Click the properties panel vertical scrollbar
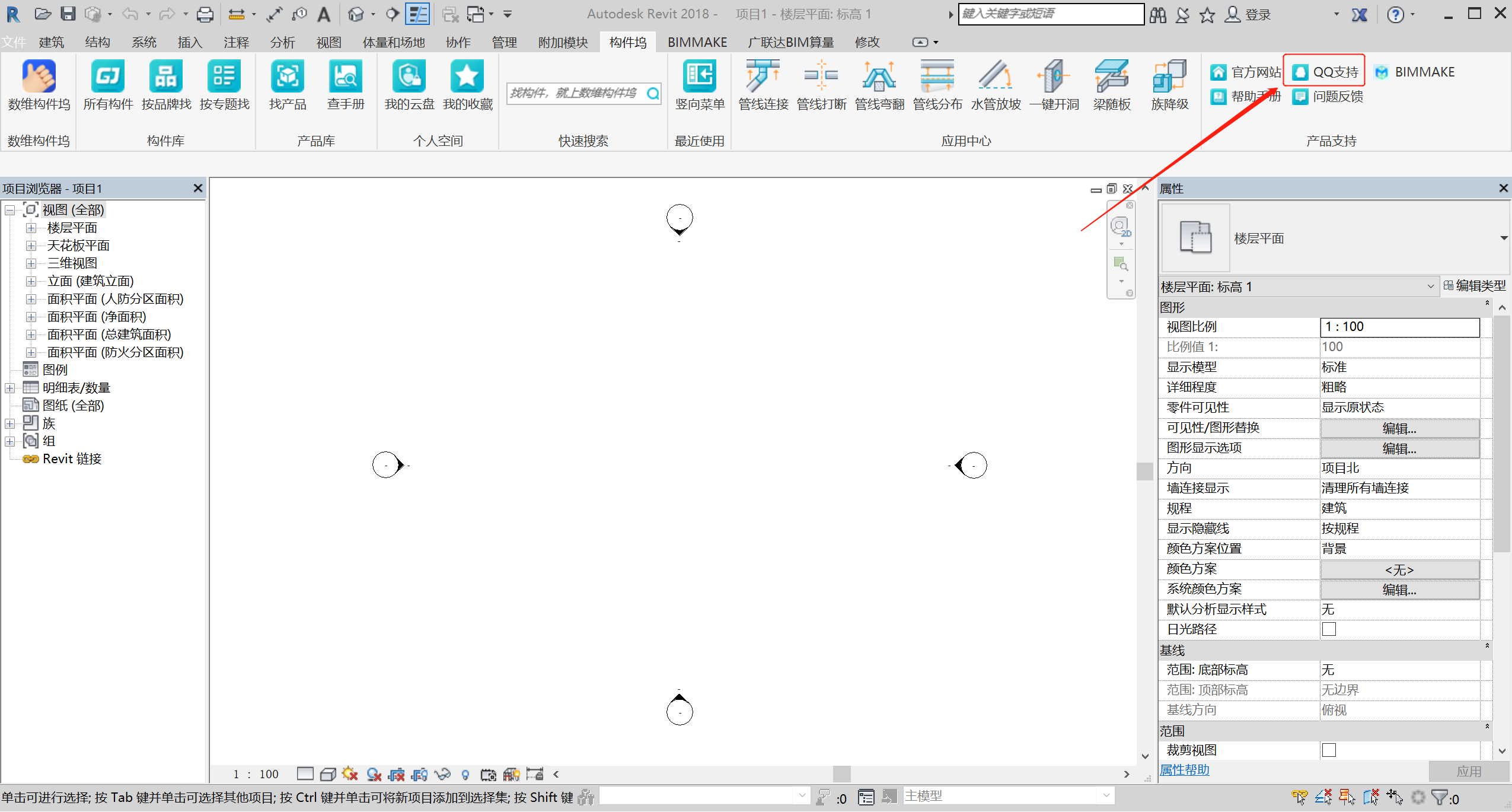 point(1502,433)
